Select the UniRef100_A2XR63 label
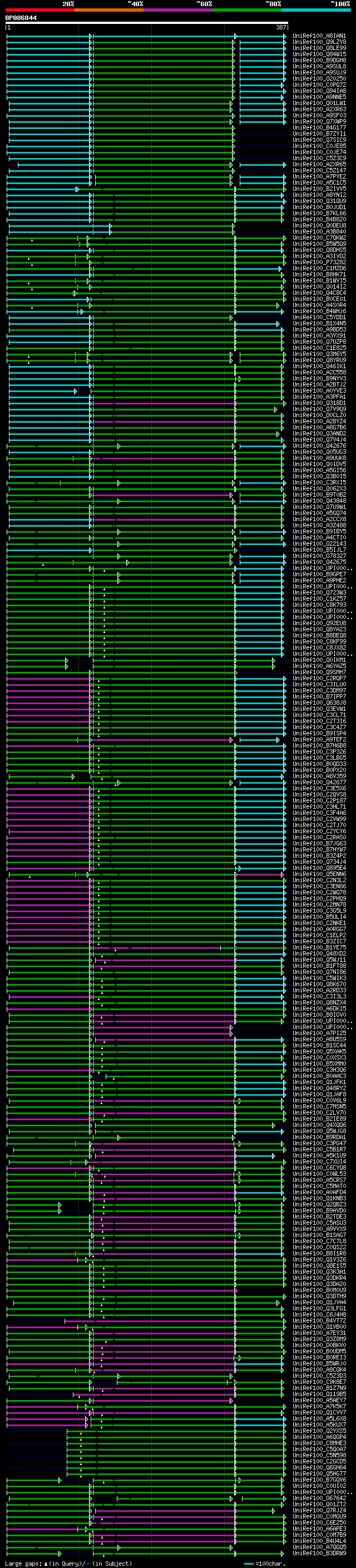Image resolution: width=356 pixels, height=1568 pixels. (x=319, y=110)
